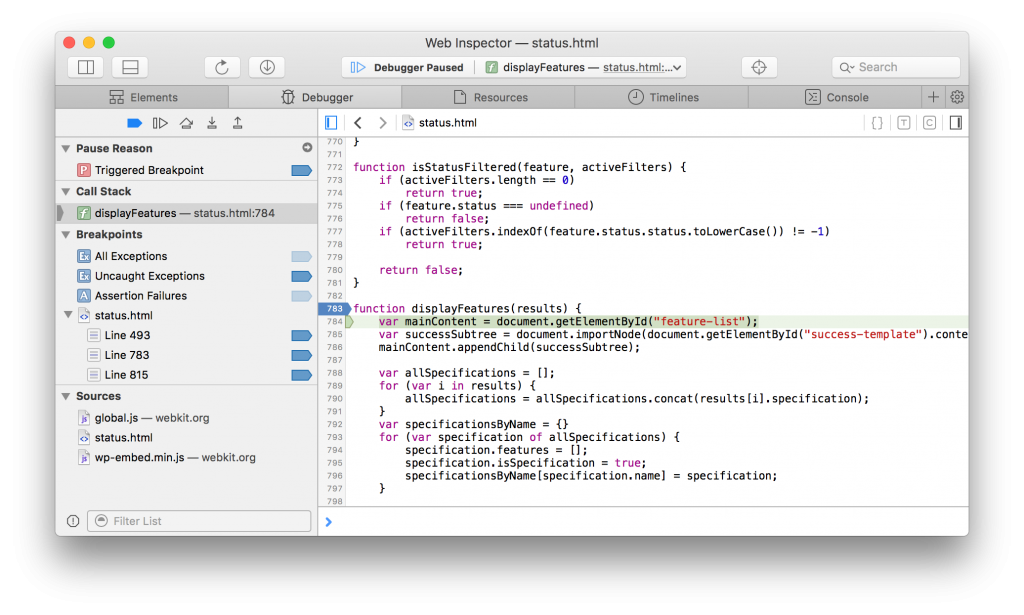Viewport: 1024px width, 615px height.
Task: Toggle all breakpoints on or off
Action: (134, 123)
